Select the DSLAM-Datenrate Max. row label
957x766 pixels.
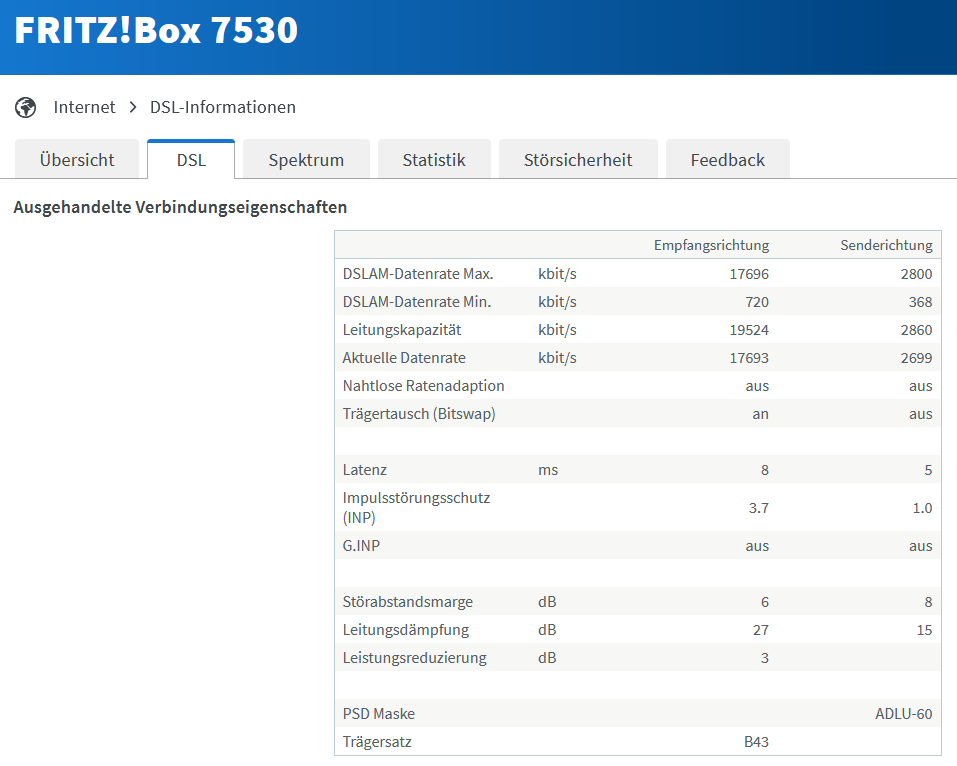tap(418, 273)
